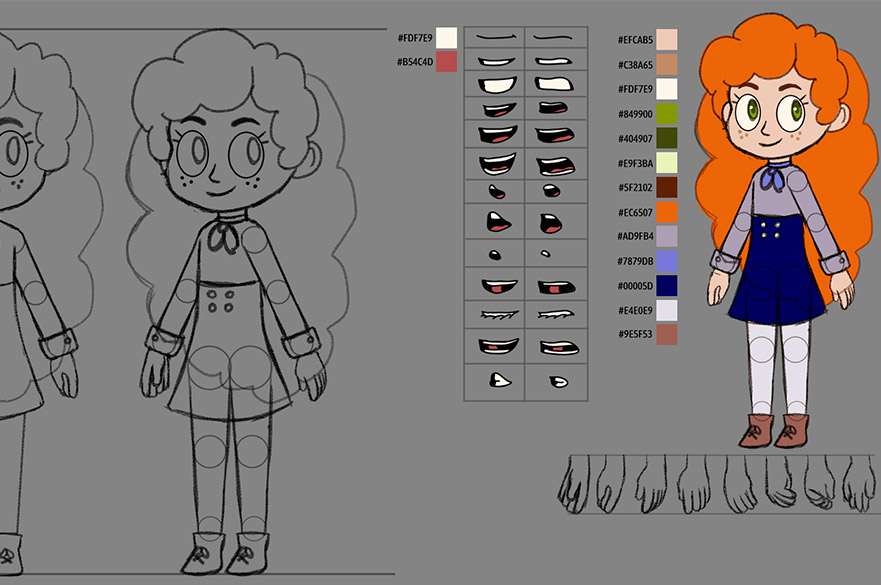Pick the #B54C4D red swatch
Screen dimensions: 881x585
(x=447, y=62)
